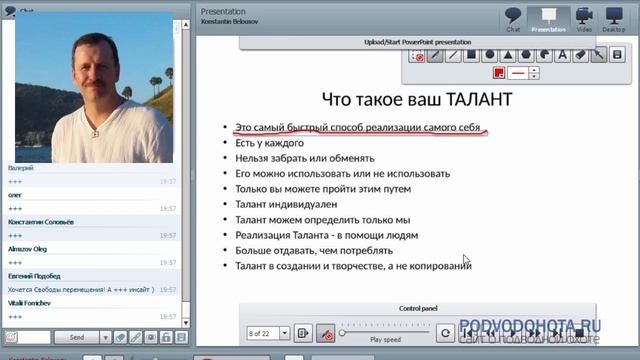640x360 pixels.
Task: Open the red drawing color swatch
Action: (499, 73)
